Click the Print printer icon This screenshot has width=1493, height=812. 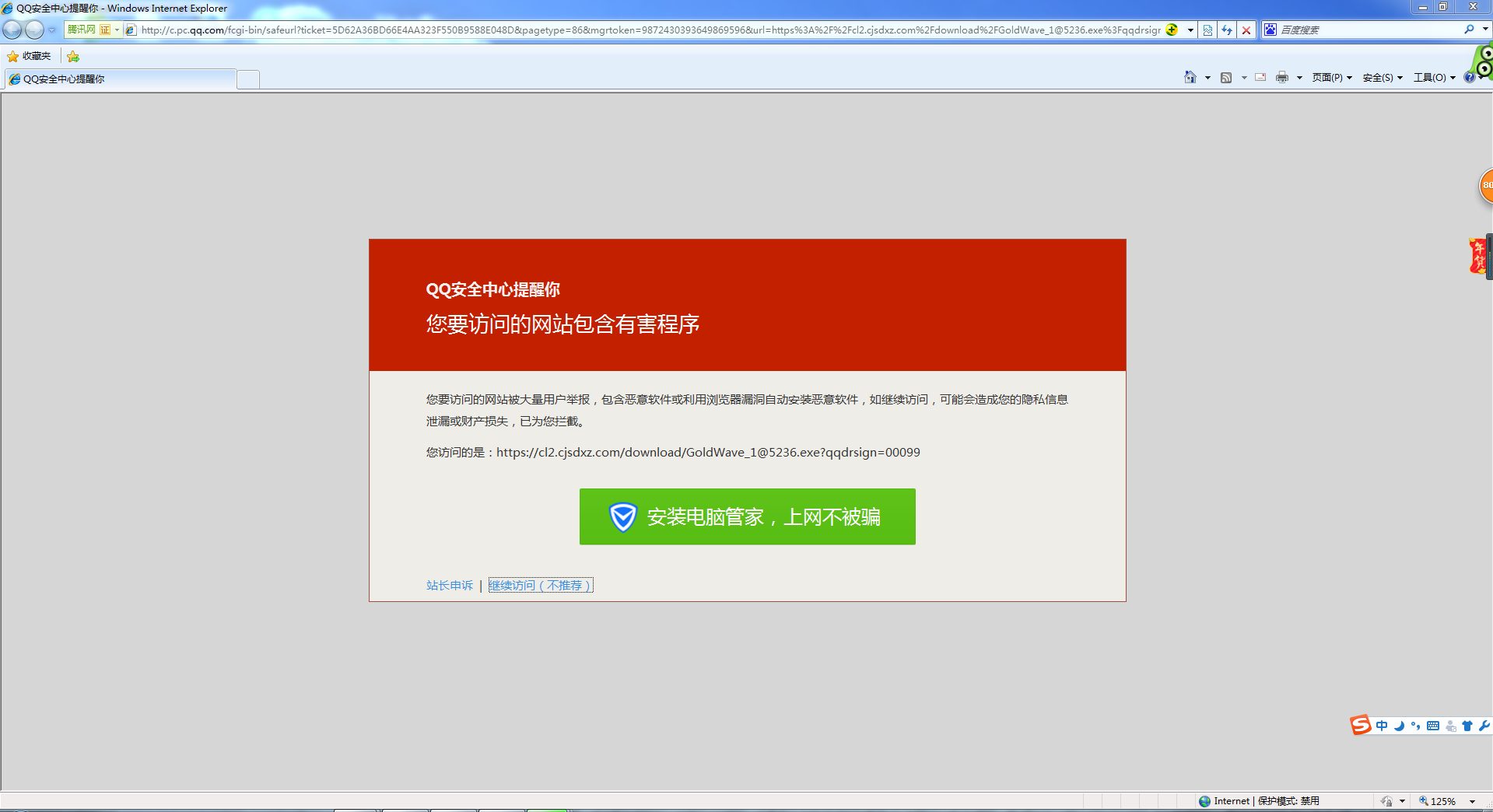1282,77
